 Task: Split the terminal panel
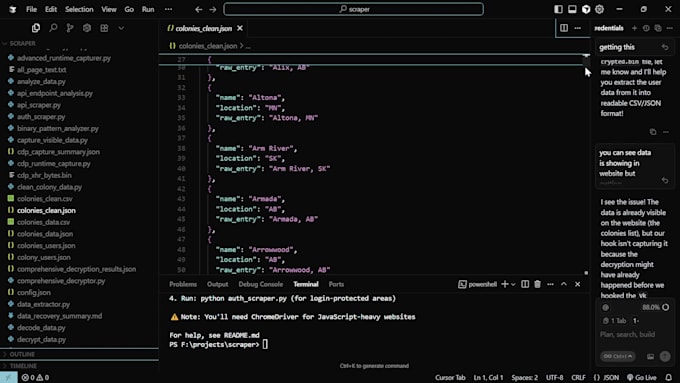pos(525,284)
